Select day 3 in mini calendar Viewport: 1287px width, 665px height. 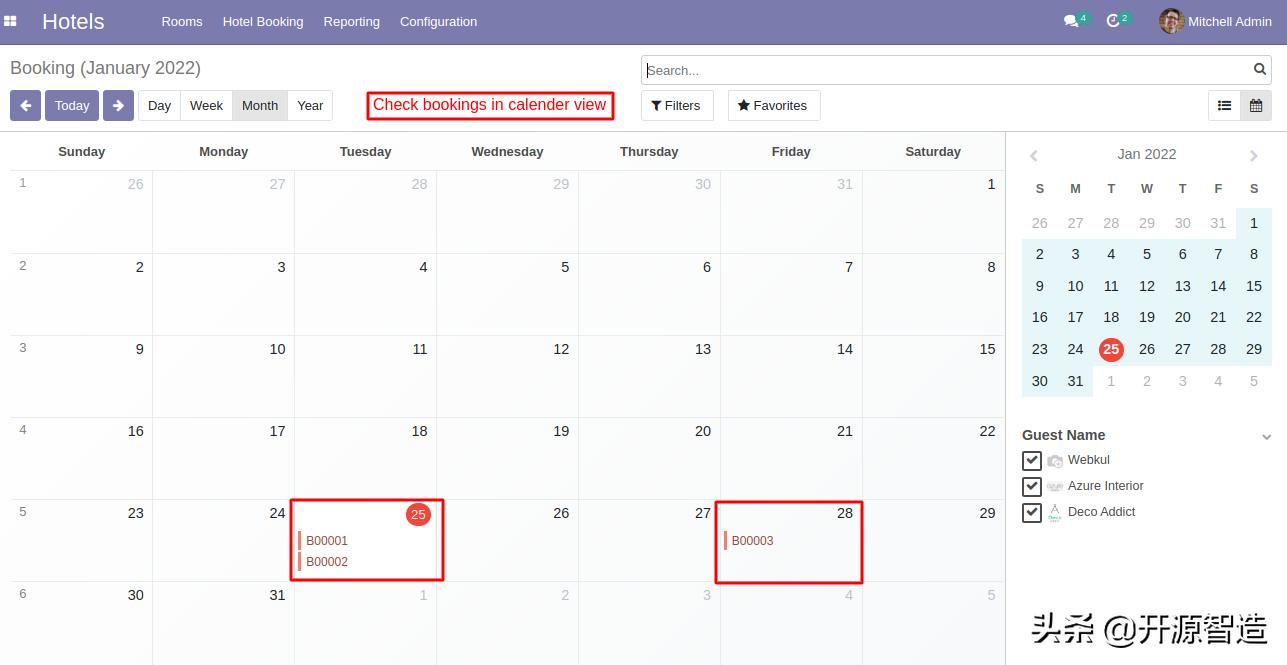pyautogui.click(x=1075, y=254)
